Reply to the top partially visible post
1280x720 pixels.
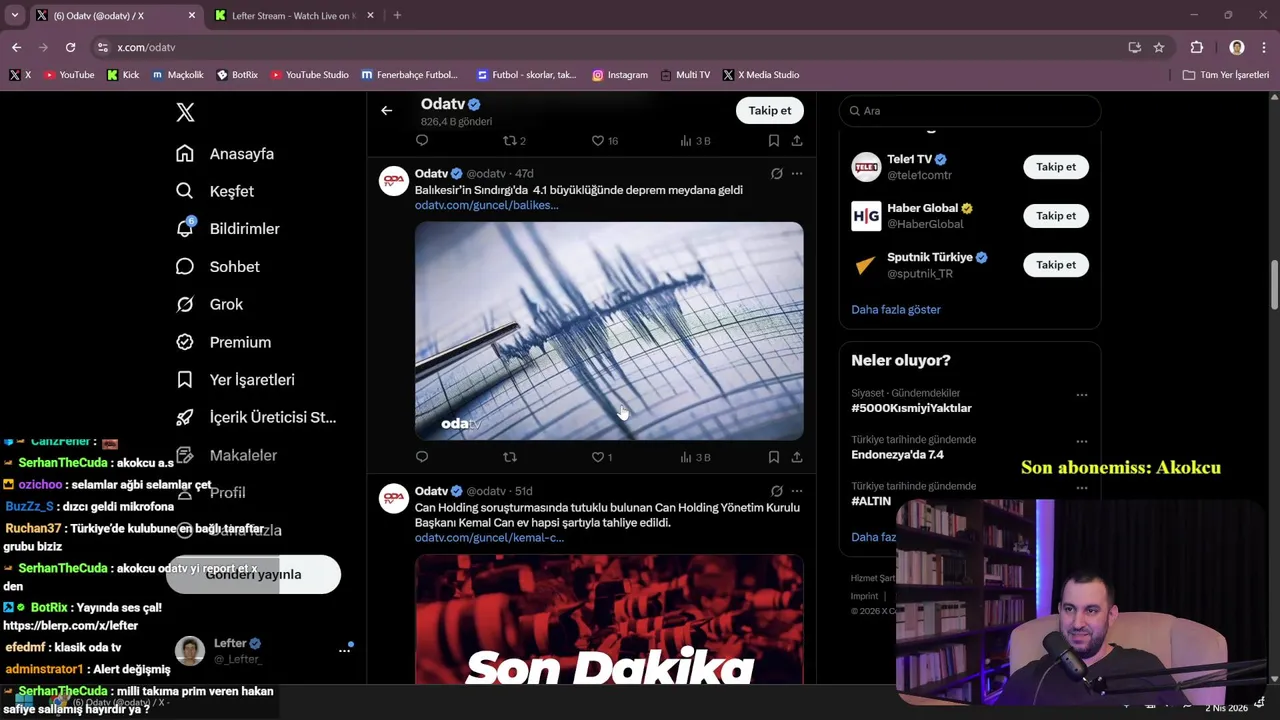[422, 141]
